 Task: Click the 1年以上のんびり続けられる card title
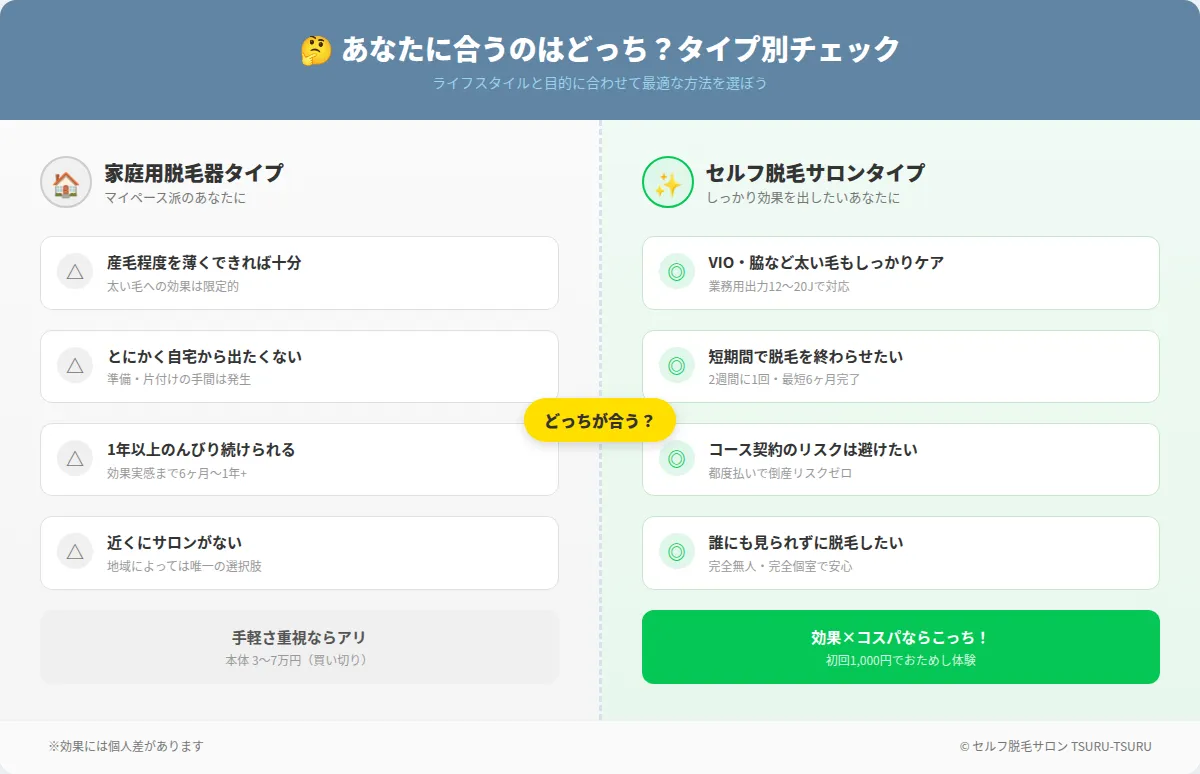tap(201, 450)
